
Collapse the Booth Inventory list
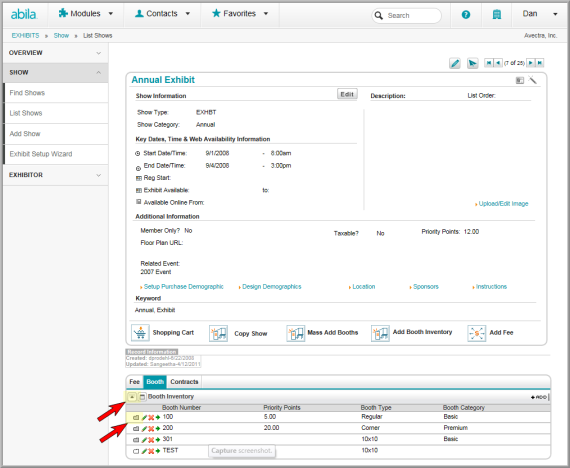click(132, 397)
